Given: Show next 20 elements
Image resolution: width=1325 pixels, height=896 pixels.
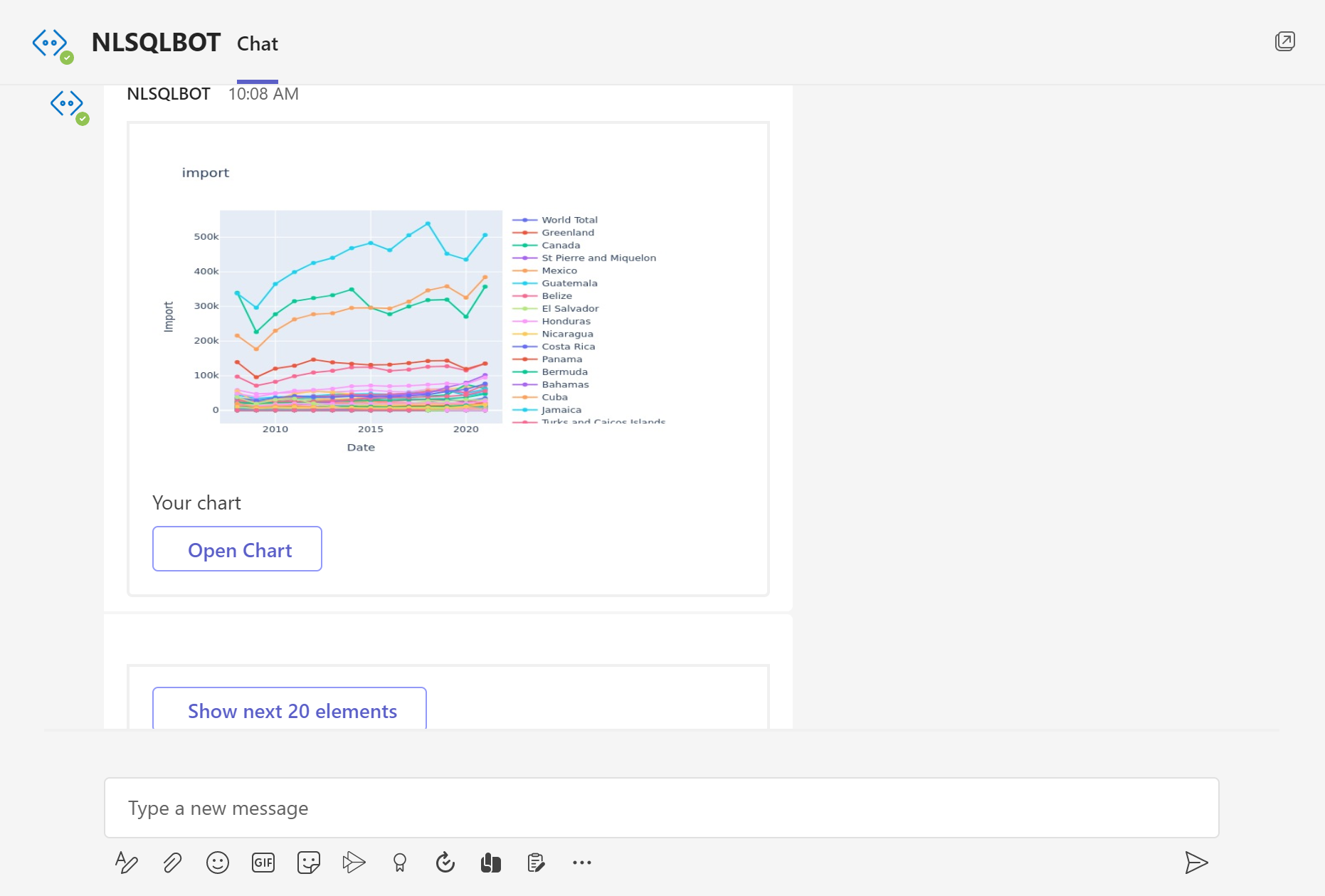Looking at the screenshot, I should (292, 711).
